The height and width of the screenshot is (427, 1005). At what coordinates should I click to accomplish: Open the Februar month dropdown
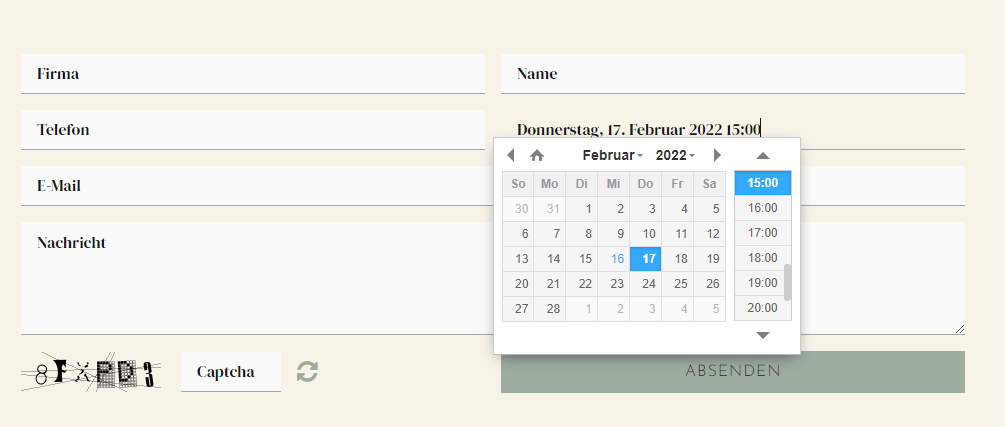(x=612, y=155)
